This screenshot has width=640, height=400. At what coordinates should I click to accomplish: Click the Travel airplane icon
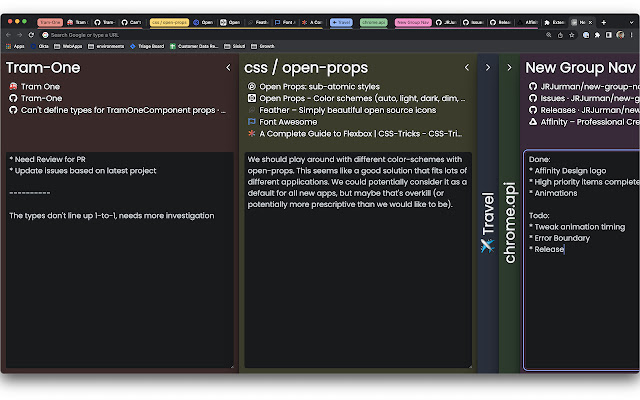point(487,246)
